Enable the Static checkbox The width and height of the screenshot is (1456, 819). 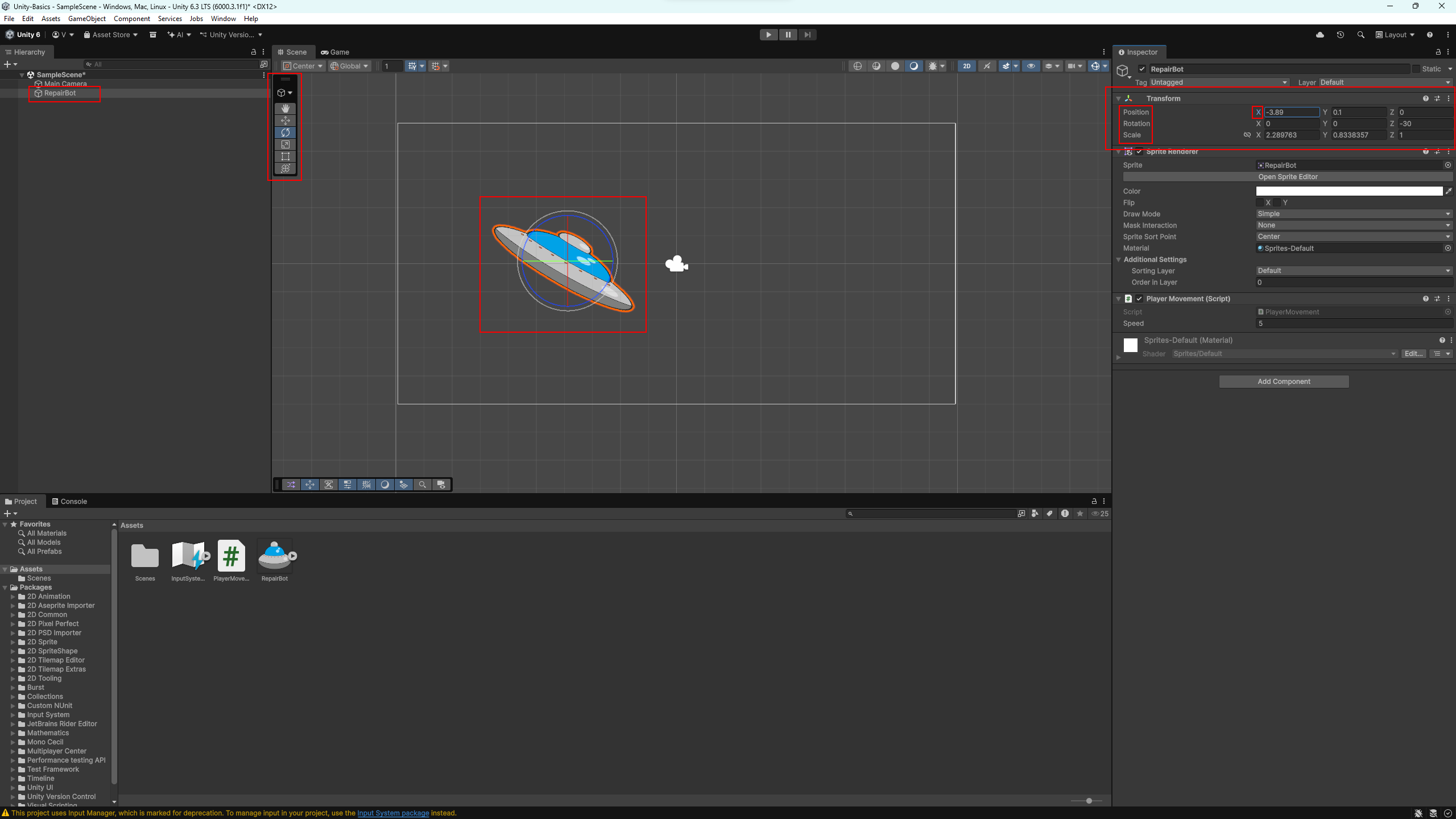click(1416, 69)
